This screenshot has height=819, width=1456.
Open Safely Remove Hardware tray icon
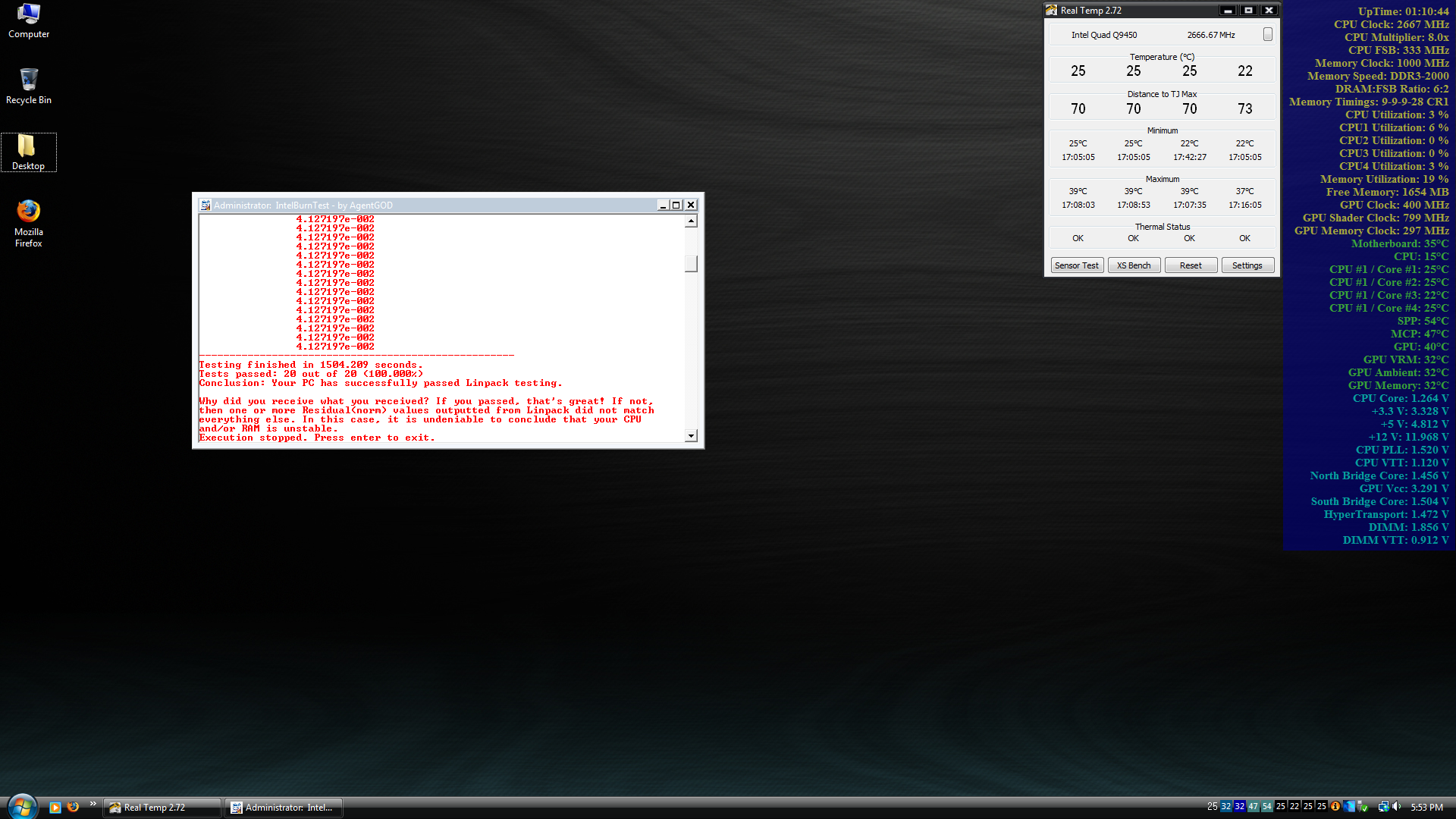click(x=1363, y=806)
